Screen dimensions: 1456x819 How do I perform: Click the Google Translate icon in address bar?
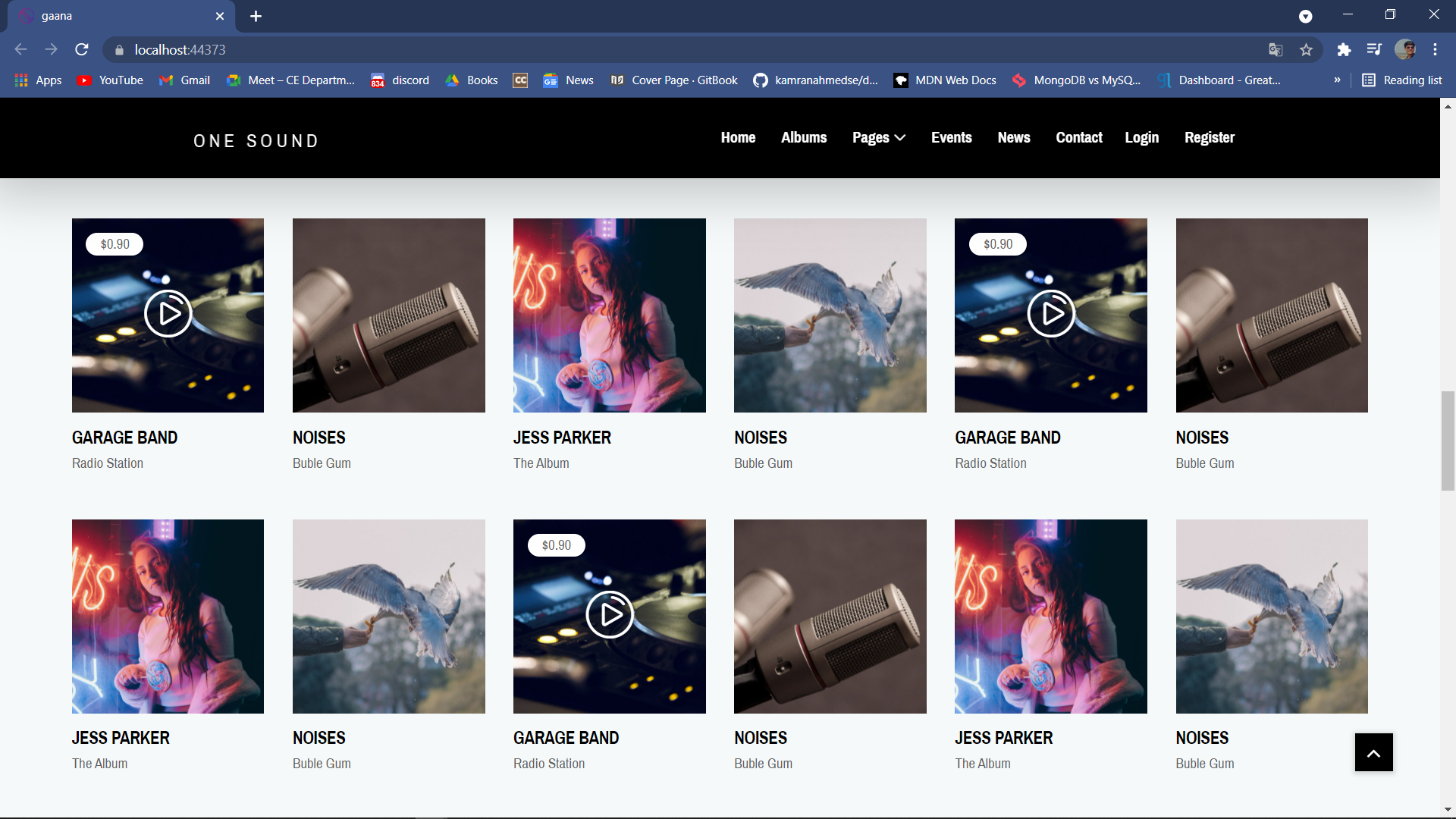pos(1276,49)
